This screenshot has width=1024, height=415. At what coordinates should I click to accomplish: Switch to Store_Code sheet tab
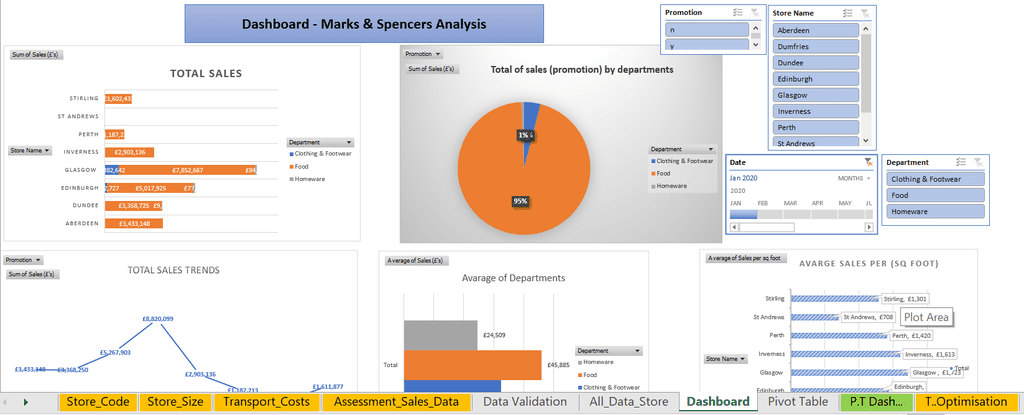click(98, 402)
